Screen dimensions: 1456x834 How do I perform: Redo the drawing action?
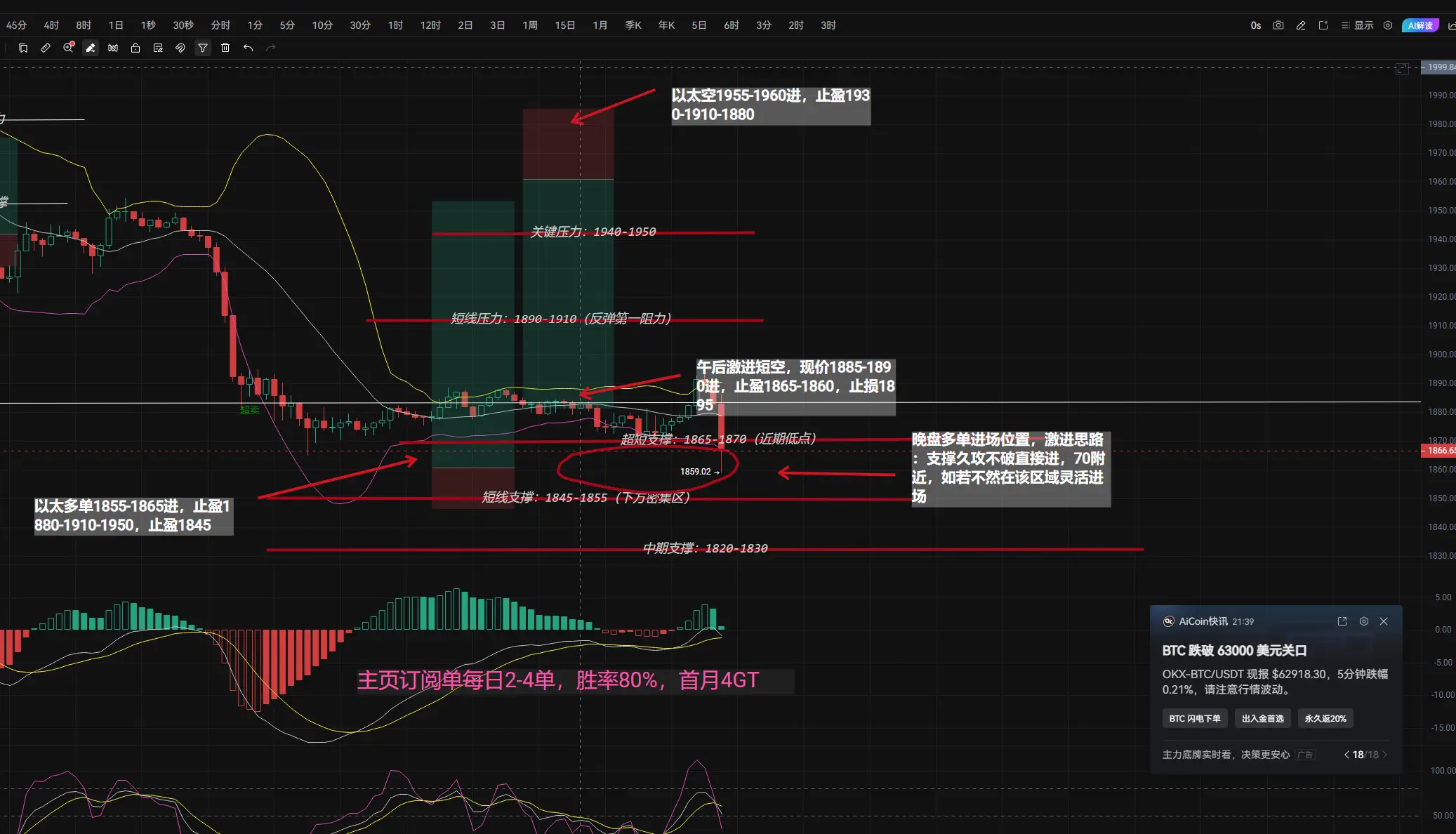click(270, 48)
